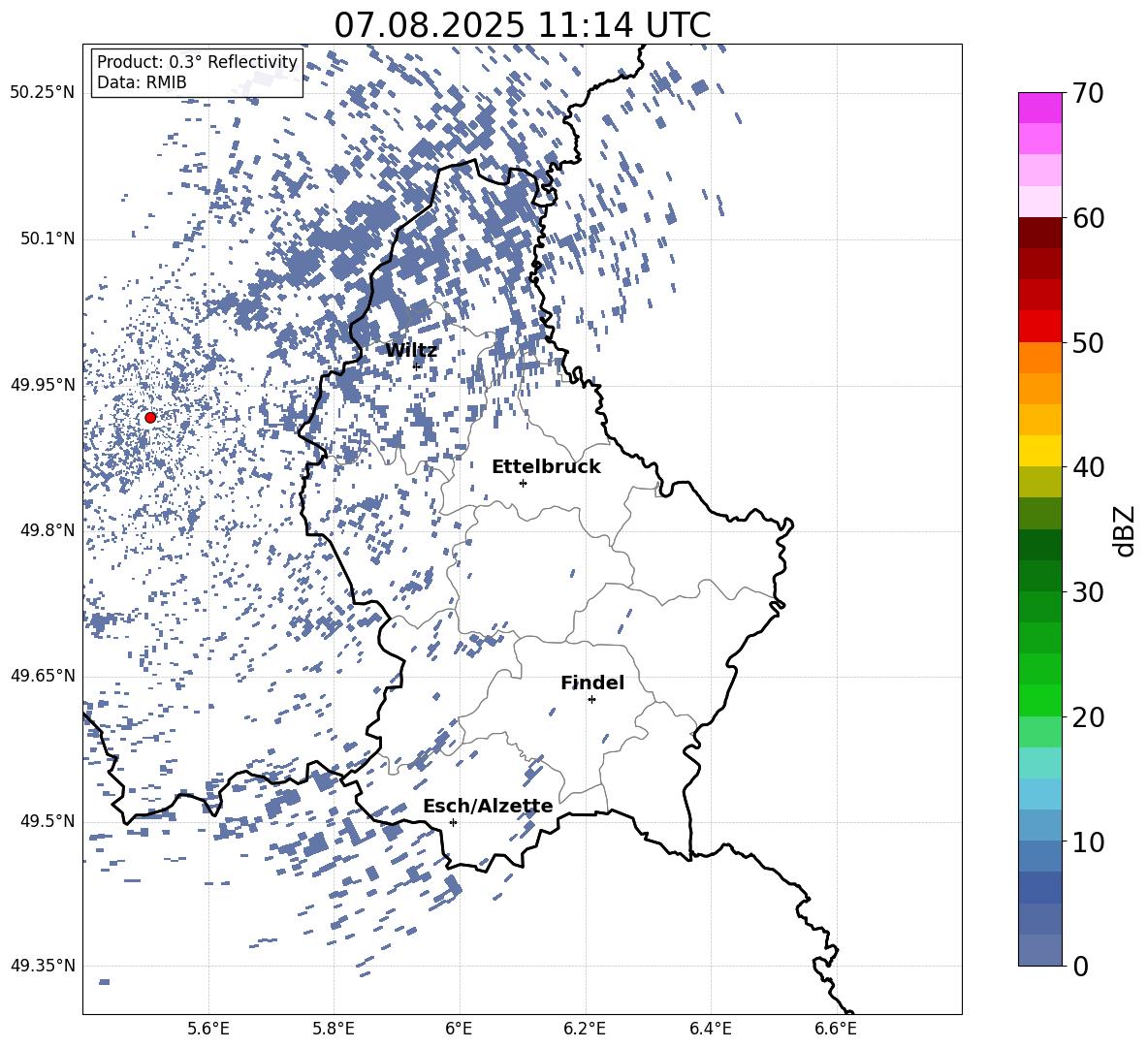Click the bottom slate-blue colorbar segment at 0

(x=1039, y=950)
